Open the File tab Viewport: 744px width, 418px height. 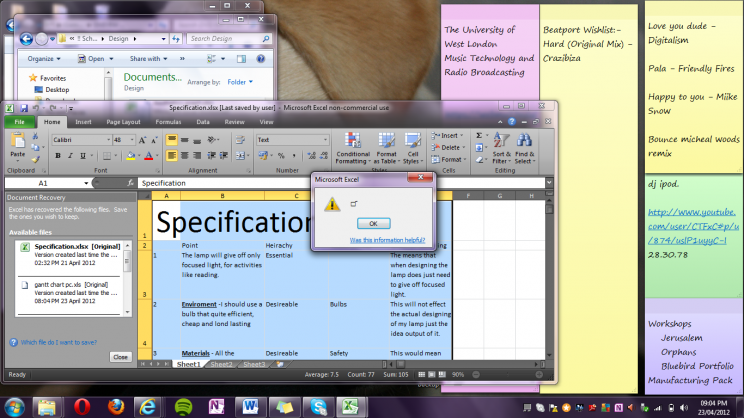pyautogui.click(x=19, y=122)
